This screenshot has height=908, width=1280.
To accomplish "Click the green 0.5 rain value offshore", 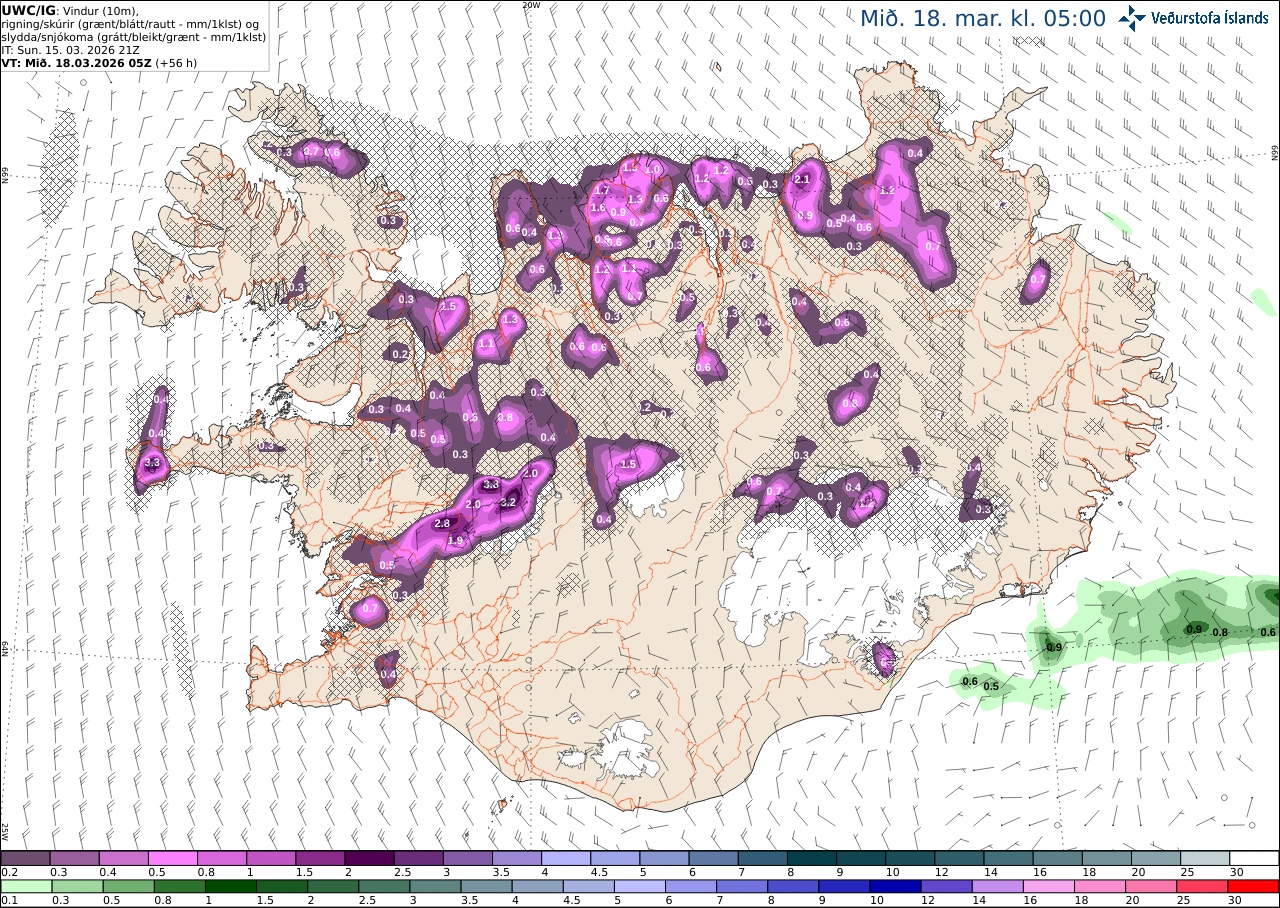I will point(991,686).
